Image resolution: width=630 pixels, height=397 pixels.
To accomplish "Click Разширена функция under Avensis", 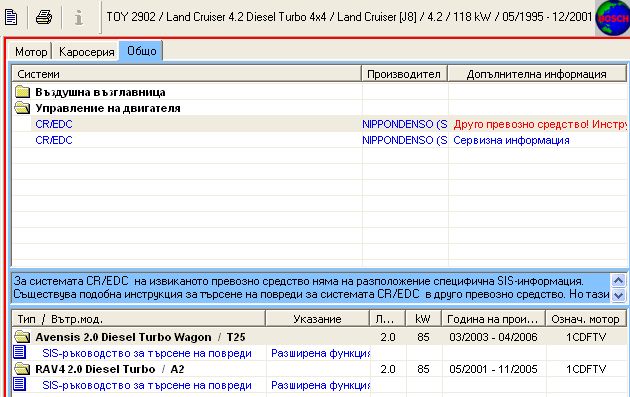I will tap(320, 353).
